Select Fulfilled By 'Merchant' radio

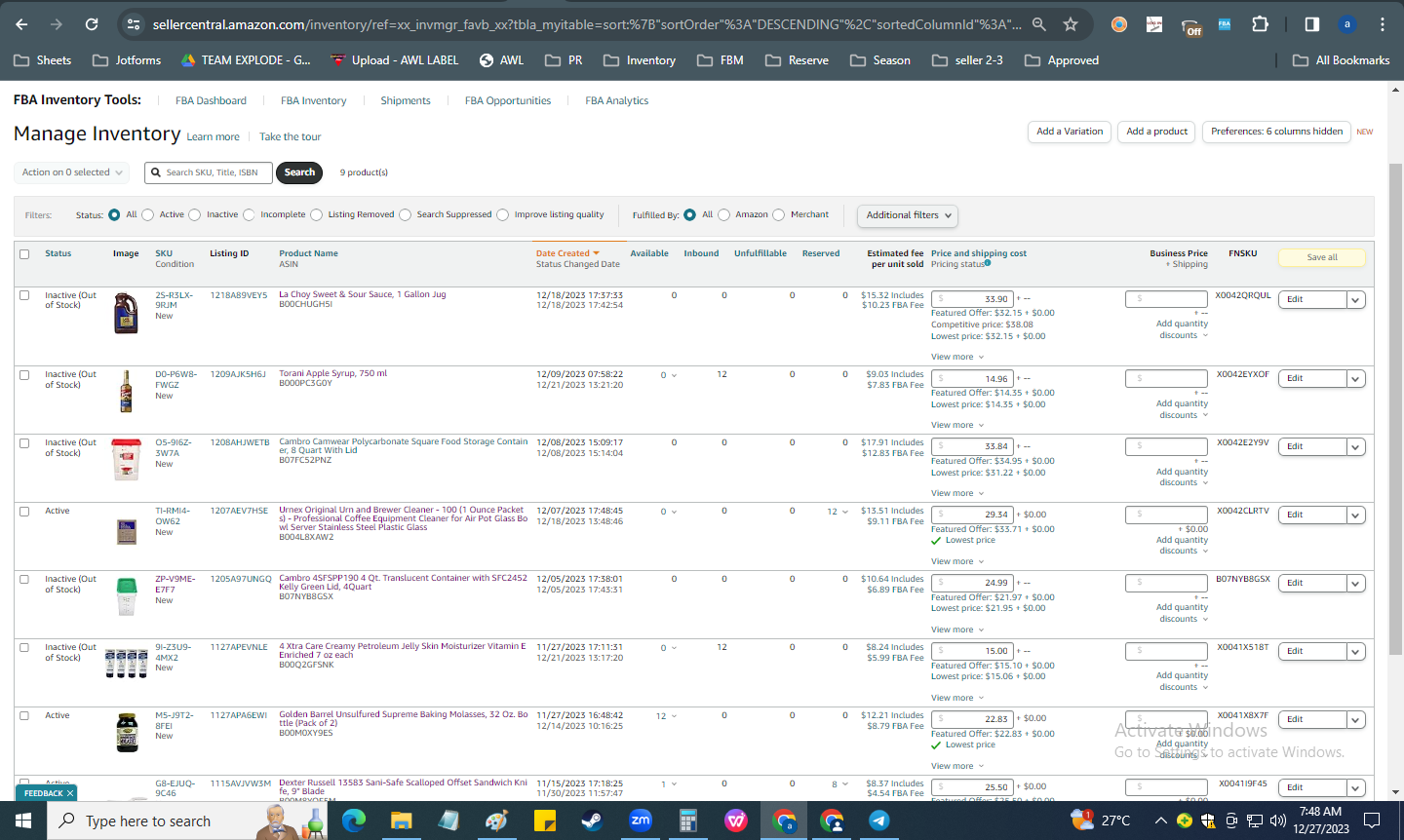coord(779,215)
